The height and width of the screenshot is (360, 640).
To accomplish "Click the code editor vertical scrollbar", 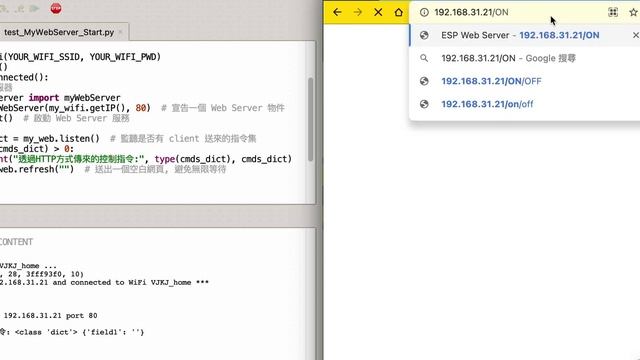I will click(311, 119).
